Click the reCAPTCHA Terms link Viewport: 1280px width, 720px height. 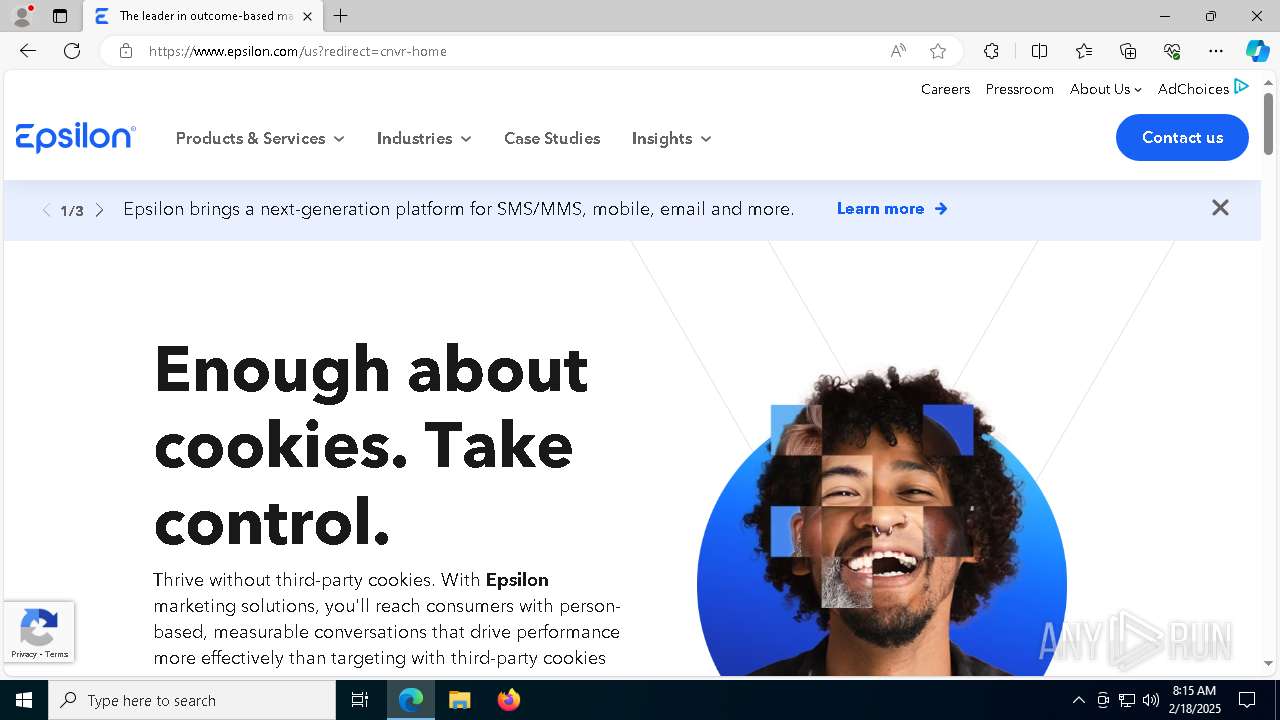coord(57,654)
